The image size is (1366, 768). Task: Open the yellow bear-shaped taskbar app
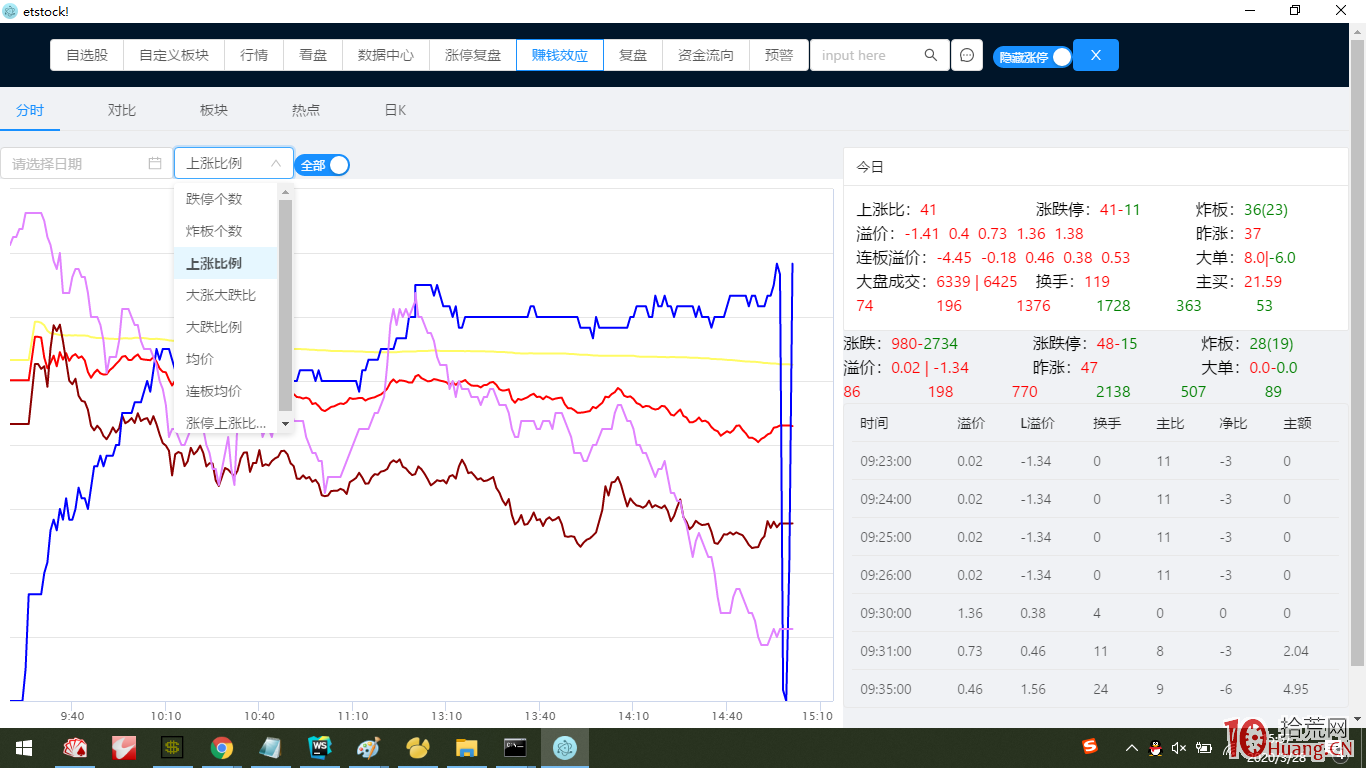[418, 748]
